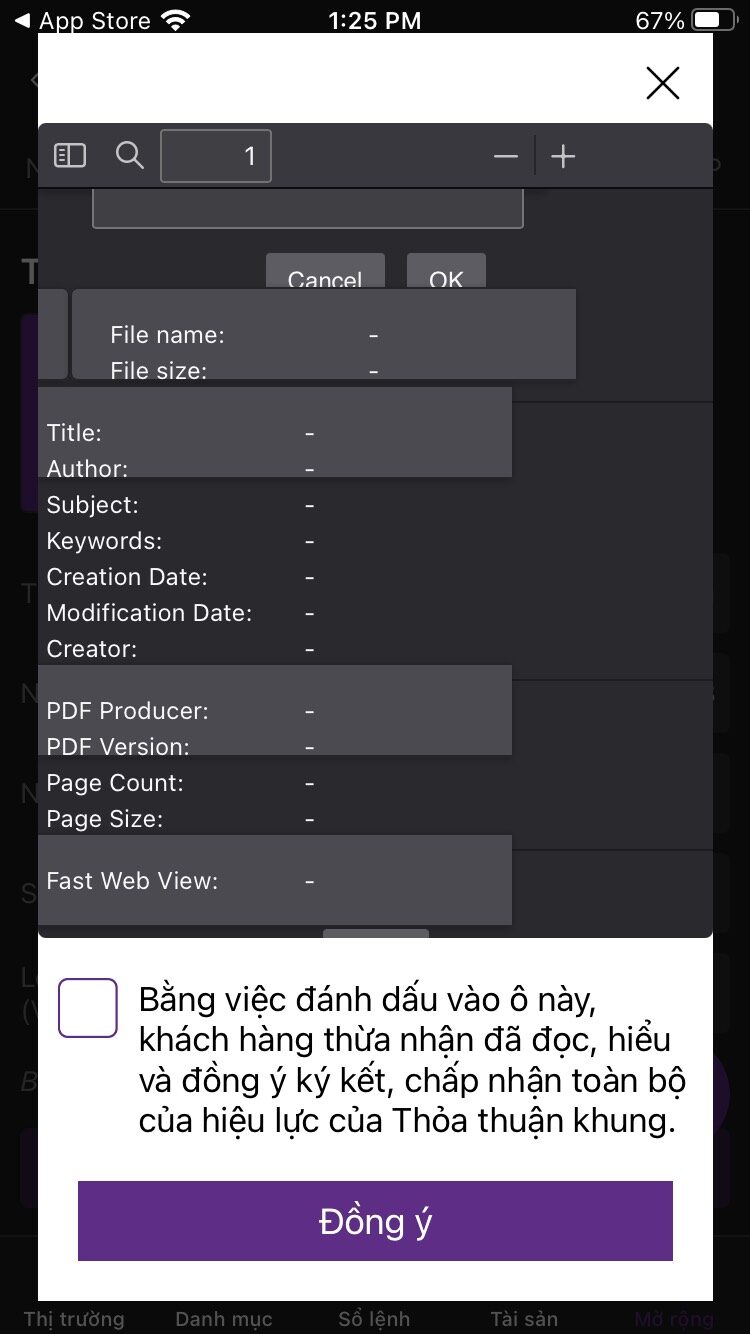
Task: Zoom in with the plus icon
Action: point(563,156)
